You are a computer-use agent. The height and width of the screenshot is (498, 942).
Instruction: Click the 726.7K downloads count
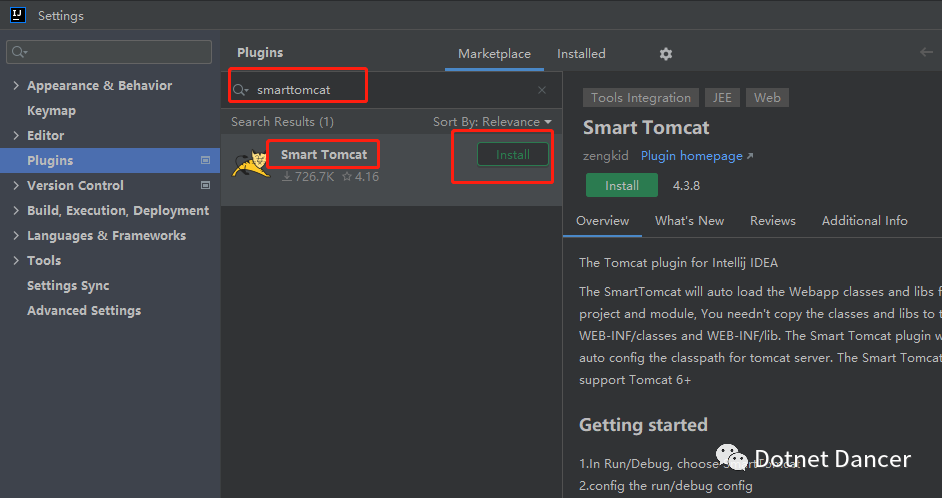point(308,177)
